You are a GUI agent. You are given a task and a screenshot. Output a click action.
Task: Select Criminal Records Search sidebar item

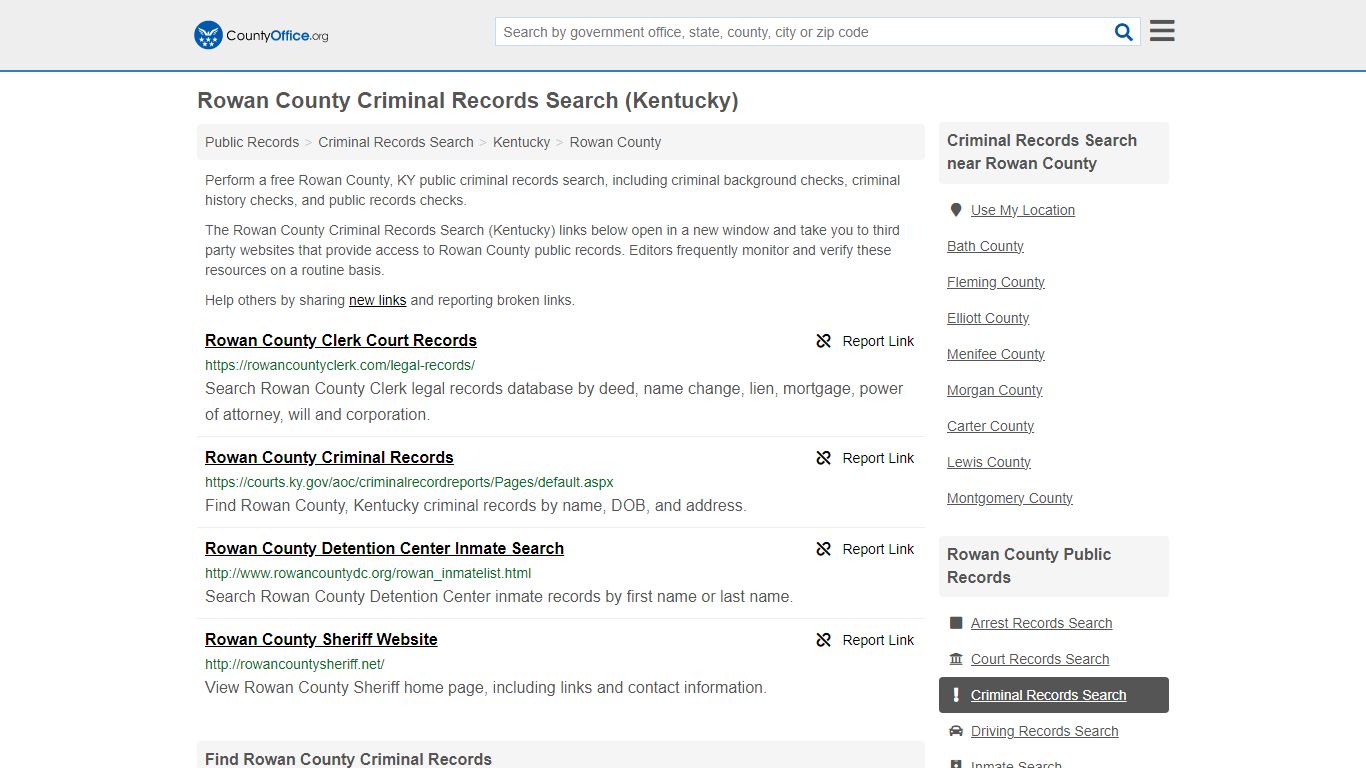(1054, 695)
